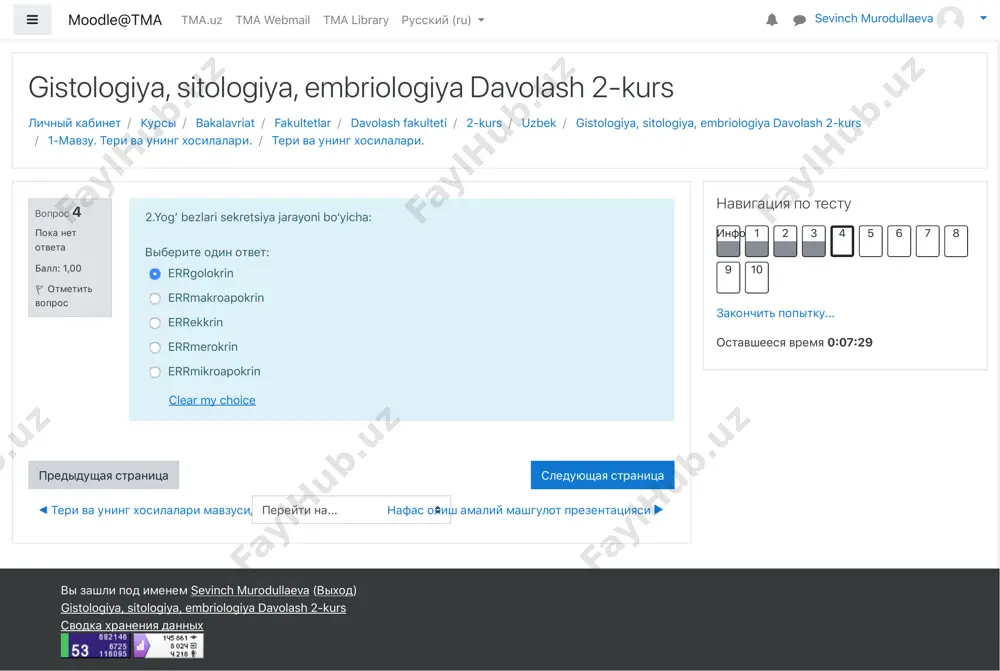The image size is (1000, 671).
Task: Select ERRmikroapokrin answer
Action: pos(155,372)
